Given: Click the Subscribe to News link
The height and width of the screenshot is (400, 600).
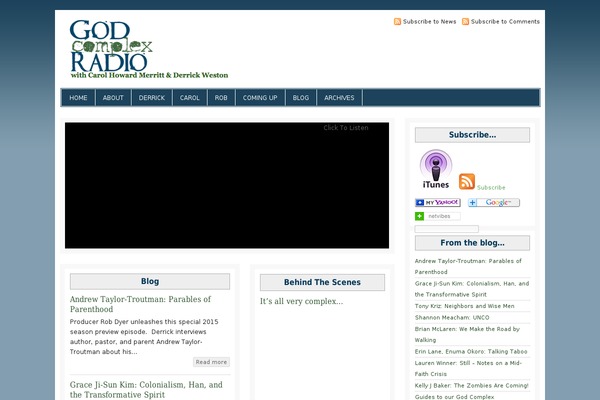Looking at the screenshot, I should 429,21.
